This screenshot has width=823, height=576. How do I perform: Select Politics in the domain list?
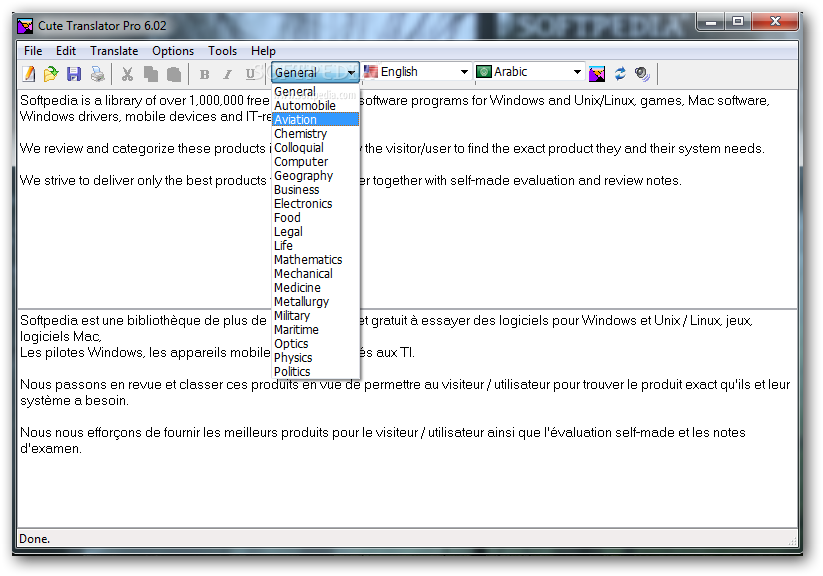coord(315,371)
